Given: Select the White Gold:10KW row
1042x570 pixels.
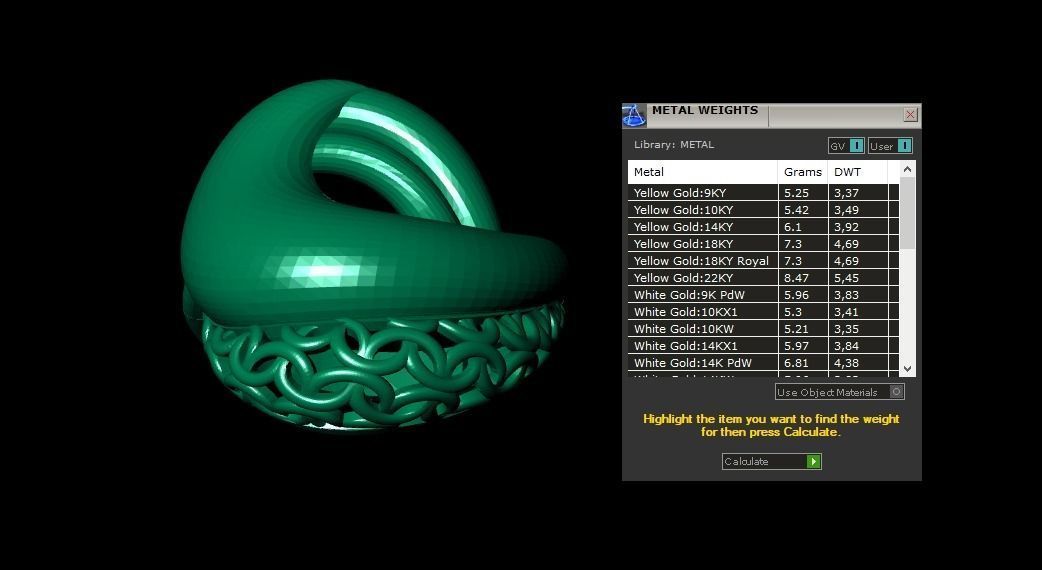Looking at the screenshot, I should (763, 329).
